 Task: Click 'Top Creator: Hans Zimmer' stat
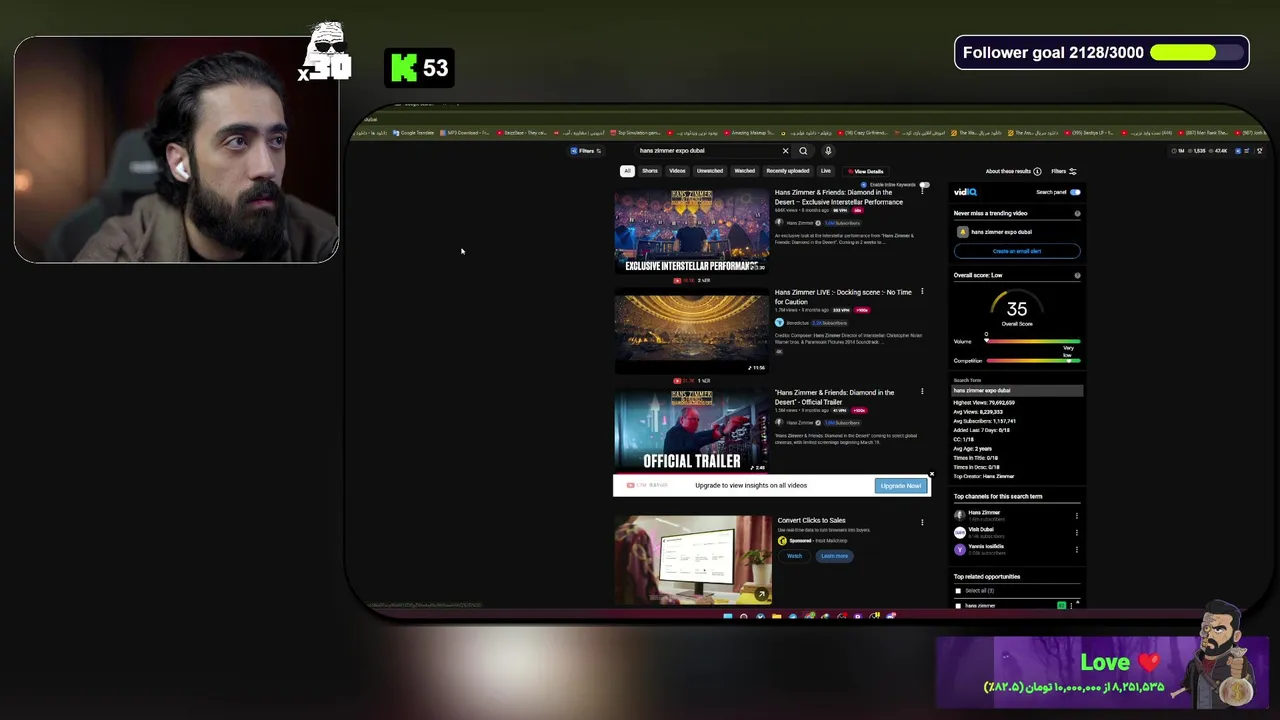(984, 477)
